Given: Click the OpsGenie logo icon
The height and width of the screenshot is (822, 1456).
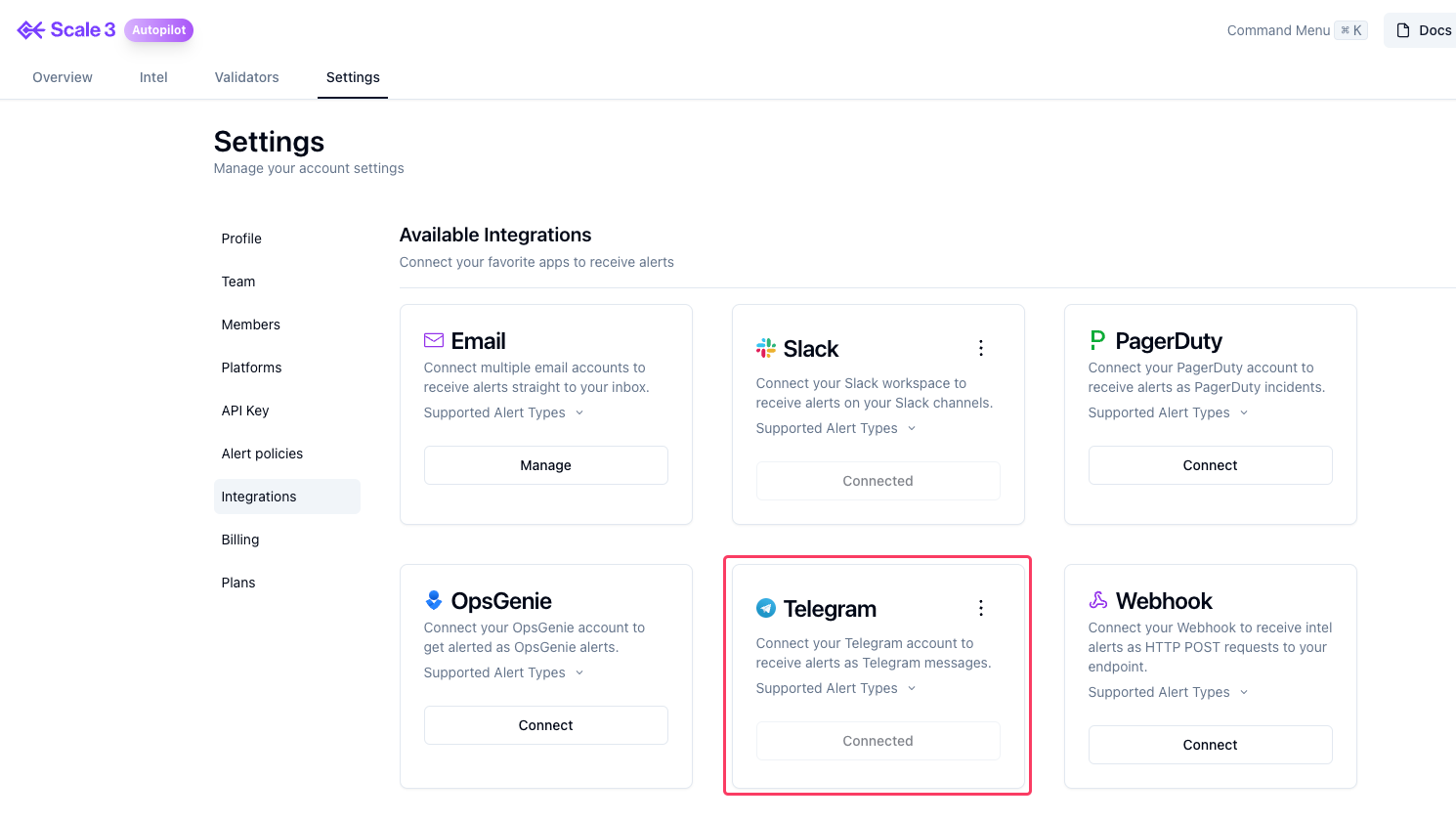Looking at the screenshot, I should click(x=434, y=600).
